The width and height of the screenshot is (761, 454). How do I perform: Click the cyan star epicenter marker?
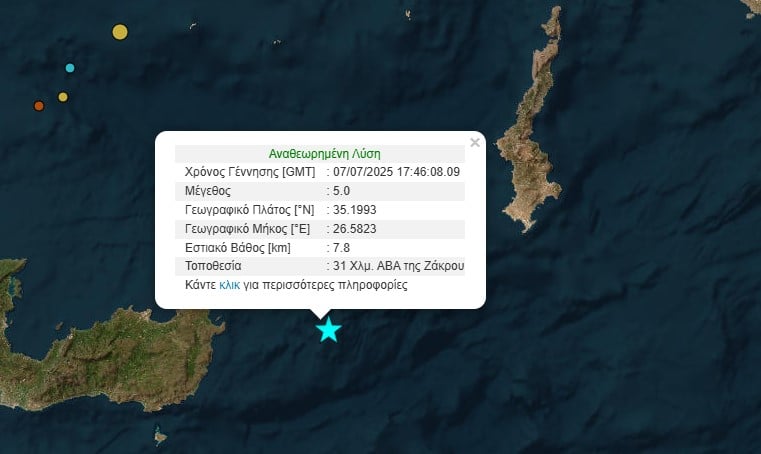pyautogui.click(x=329, y=330)
